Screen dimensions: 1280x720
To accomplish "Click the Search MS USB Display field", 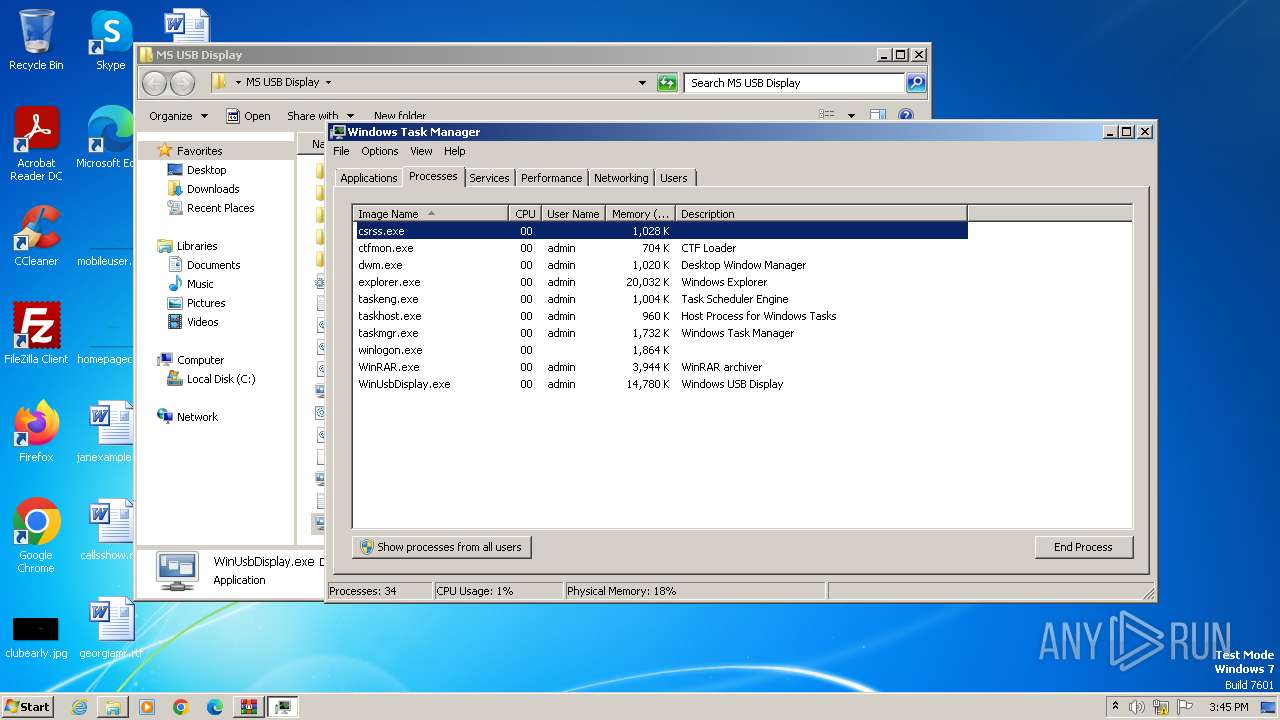I will [x=794, y=83].
